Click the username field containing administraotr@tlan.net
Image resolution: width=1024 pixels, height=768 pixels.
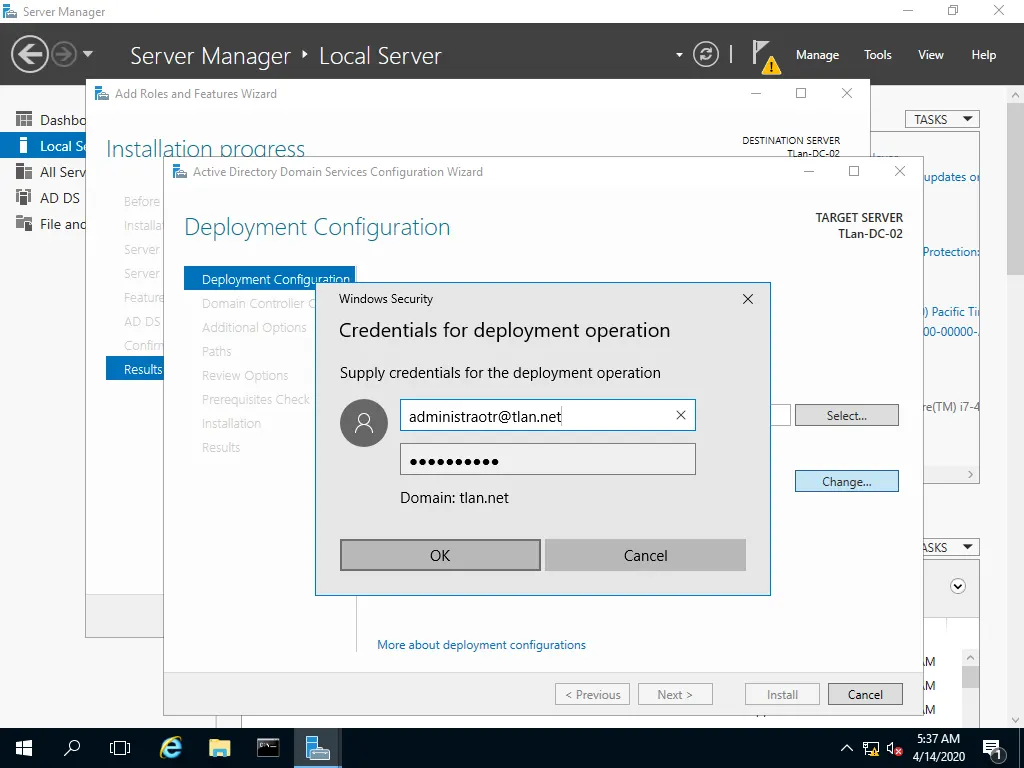coord(547,415)
